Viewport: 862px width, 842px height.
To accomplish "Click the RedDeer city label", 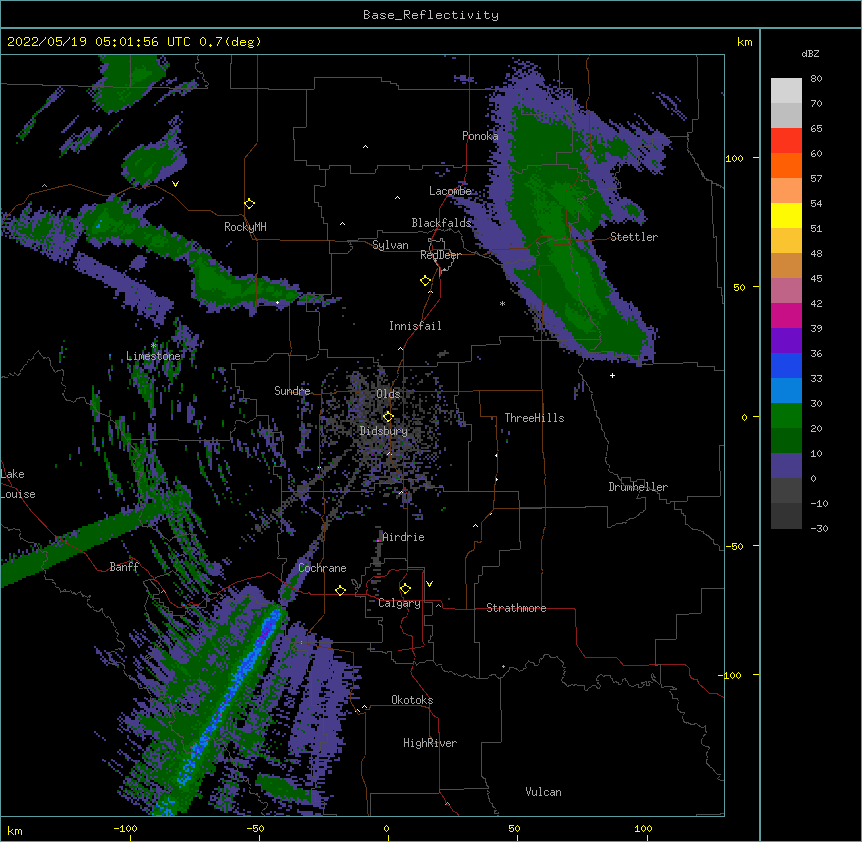I will (440, 255).
